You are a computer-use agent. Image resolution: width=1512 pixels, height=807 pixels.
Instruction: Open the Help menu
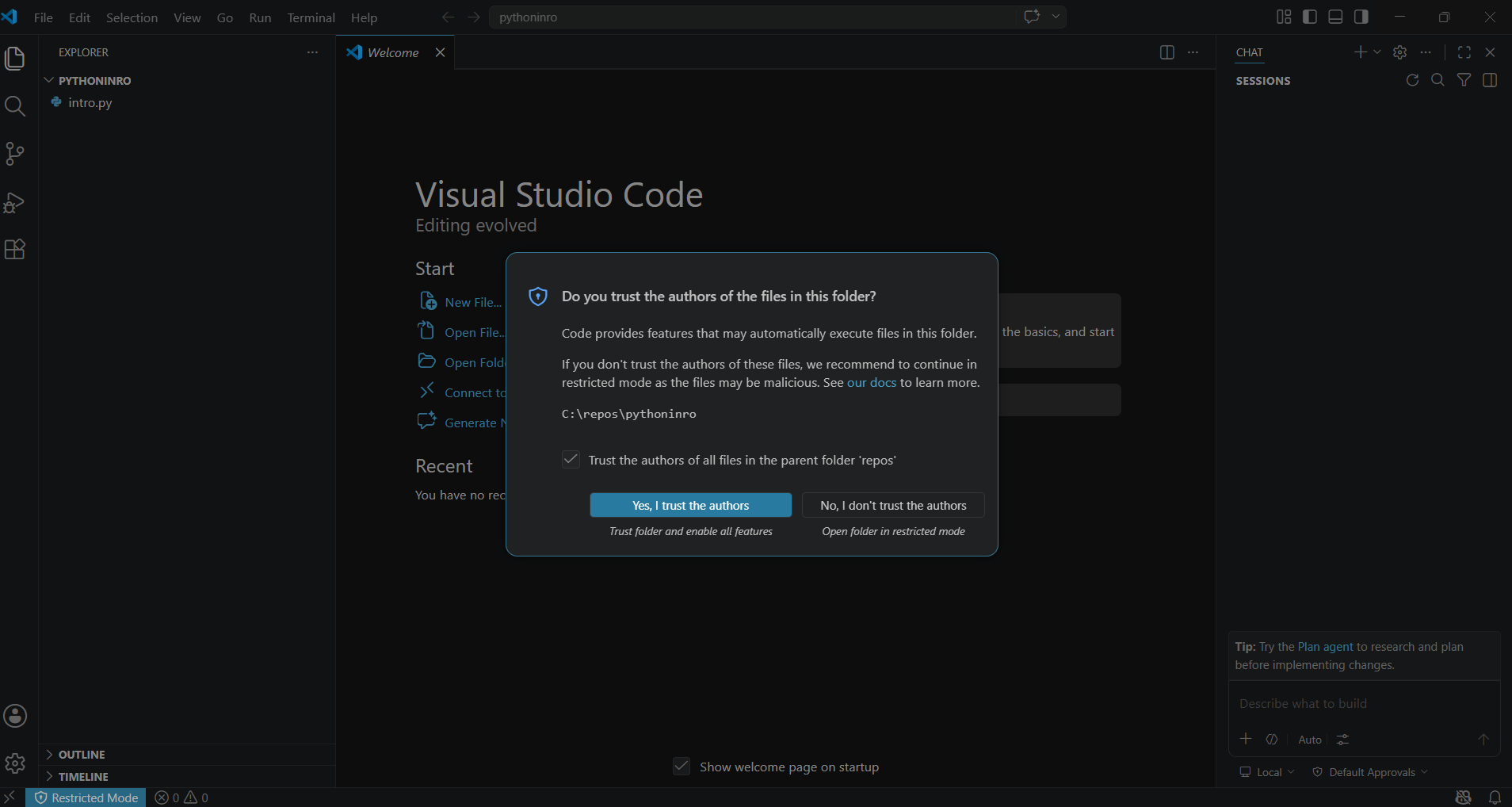[x=364, y=17]
